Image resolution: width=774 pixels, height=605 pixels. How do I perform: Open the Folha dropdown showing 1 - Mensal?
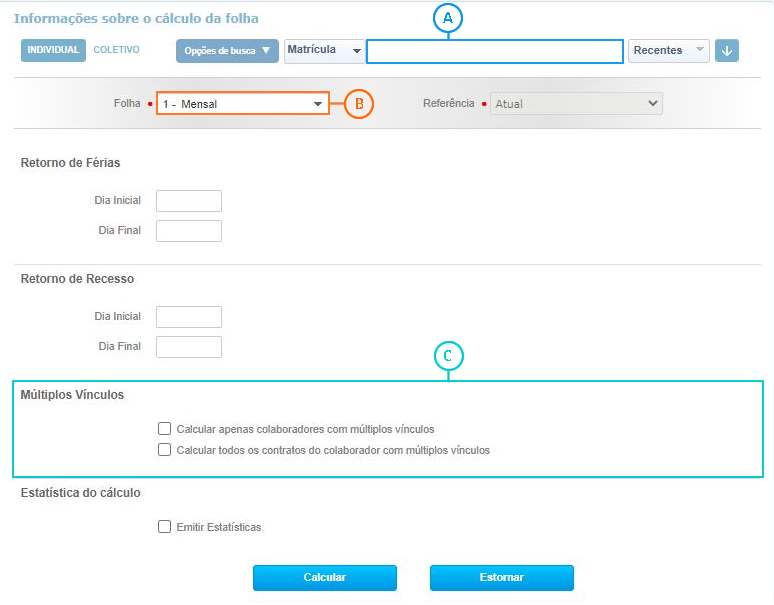(x=243, y=104)
